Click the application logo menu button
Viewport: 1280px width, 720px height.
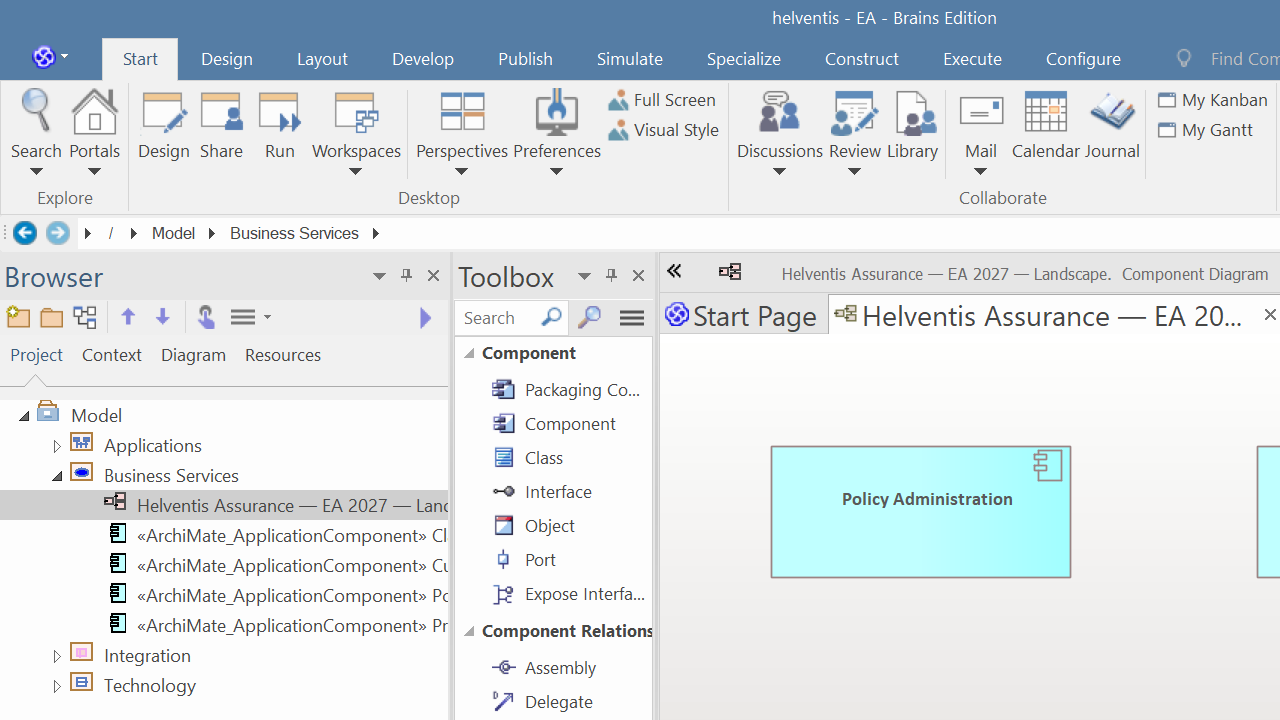[x=50, y=57]
